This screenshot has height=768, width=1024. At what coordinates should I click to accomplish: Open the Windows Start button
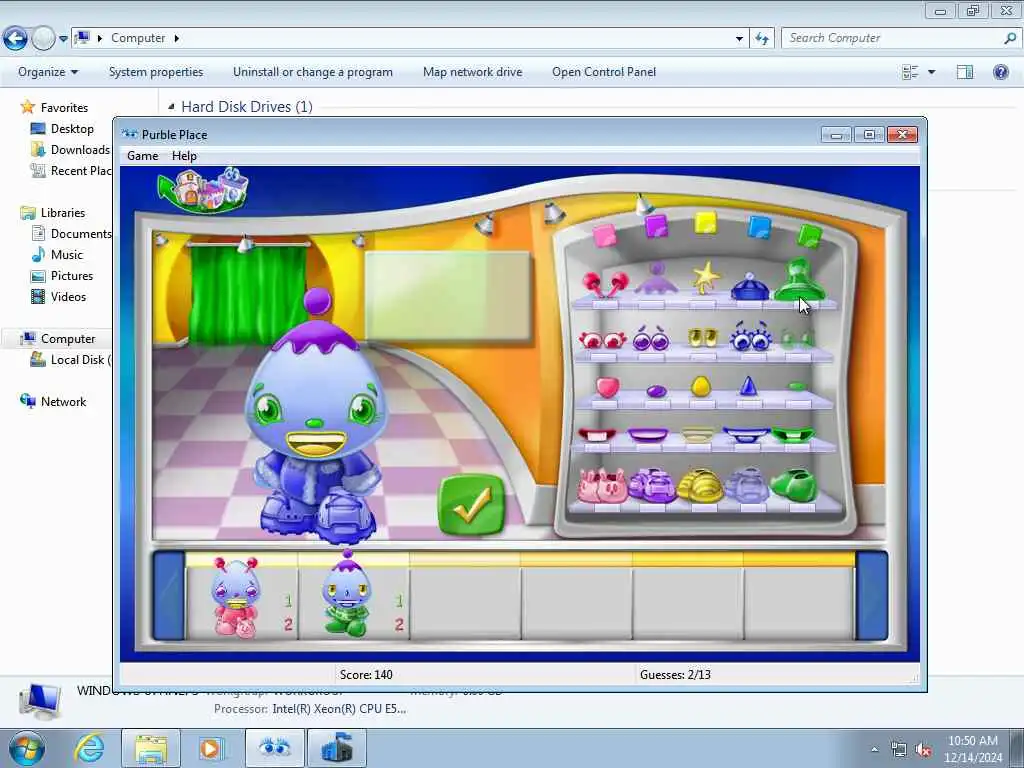click(x=27, y=748)
